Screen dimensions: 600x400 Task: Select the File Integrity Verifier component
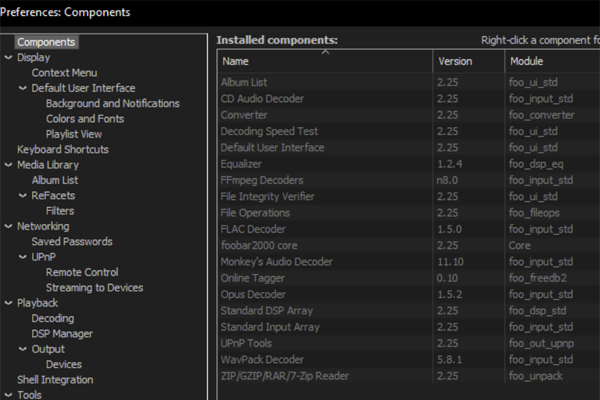pyautogui.click(x=409, y=197)
